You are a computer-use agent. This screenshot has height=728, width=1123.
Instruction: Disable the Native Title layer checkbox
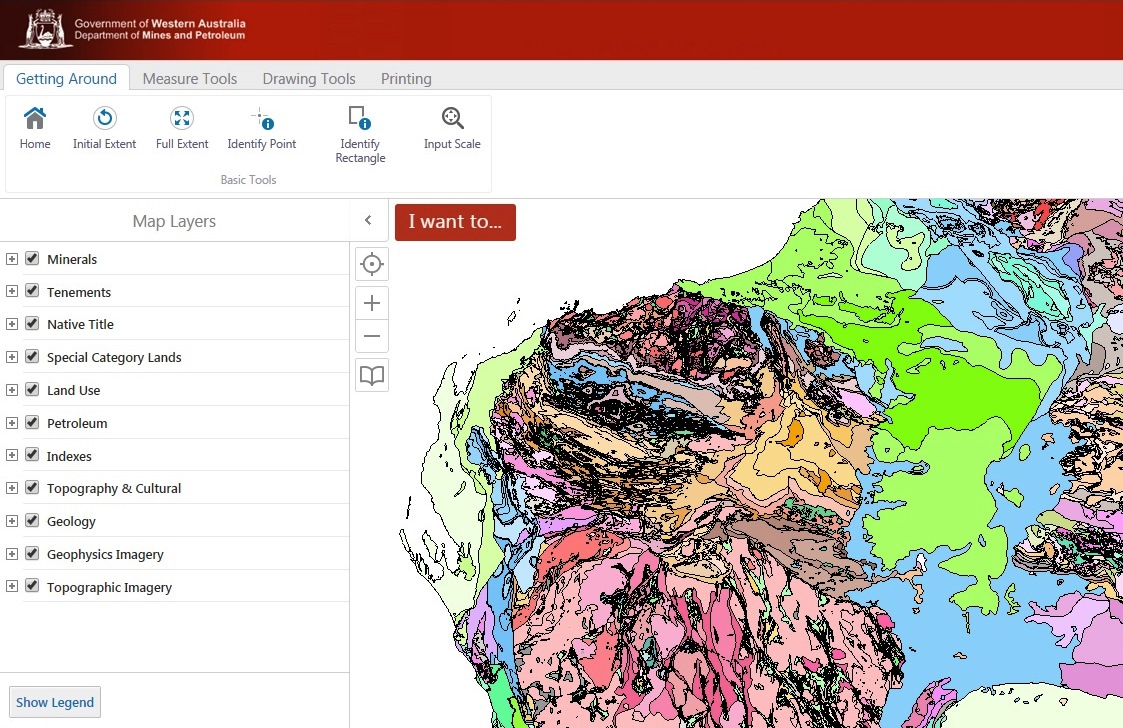[32, 324]
